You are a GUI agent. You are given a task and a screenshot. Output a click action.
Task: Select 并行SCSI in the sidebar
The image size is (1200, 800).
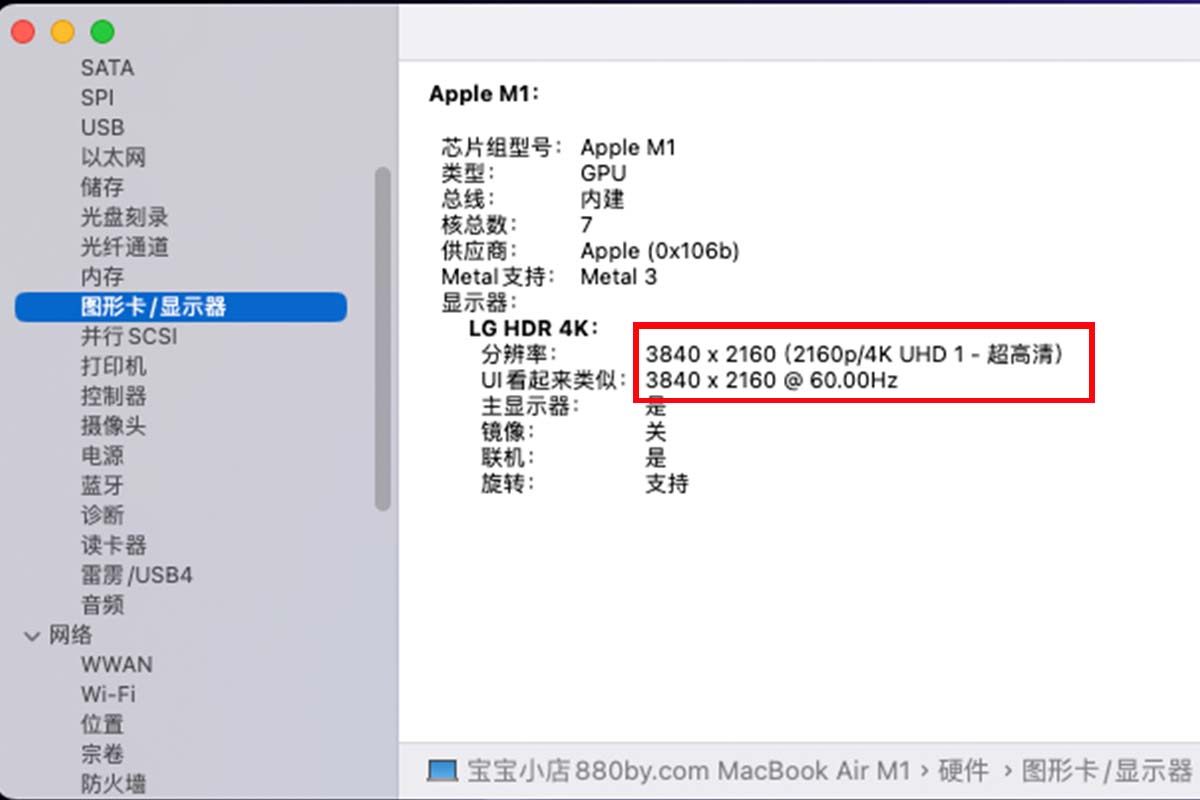point(129,336)
